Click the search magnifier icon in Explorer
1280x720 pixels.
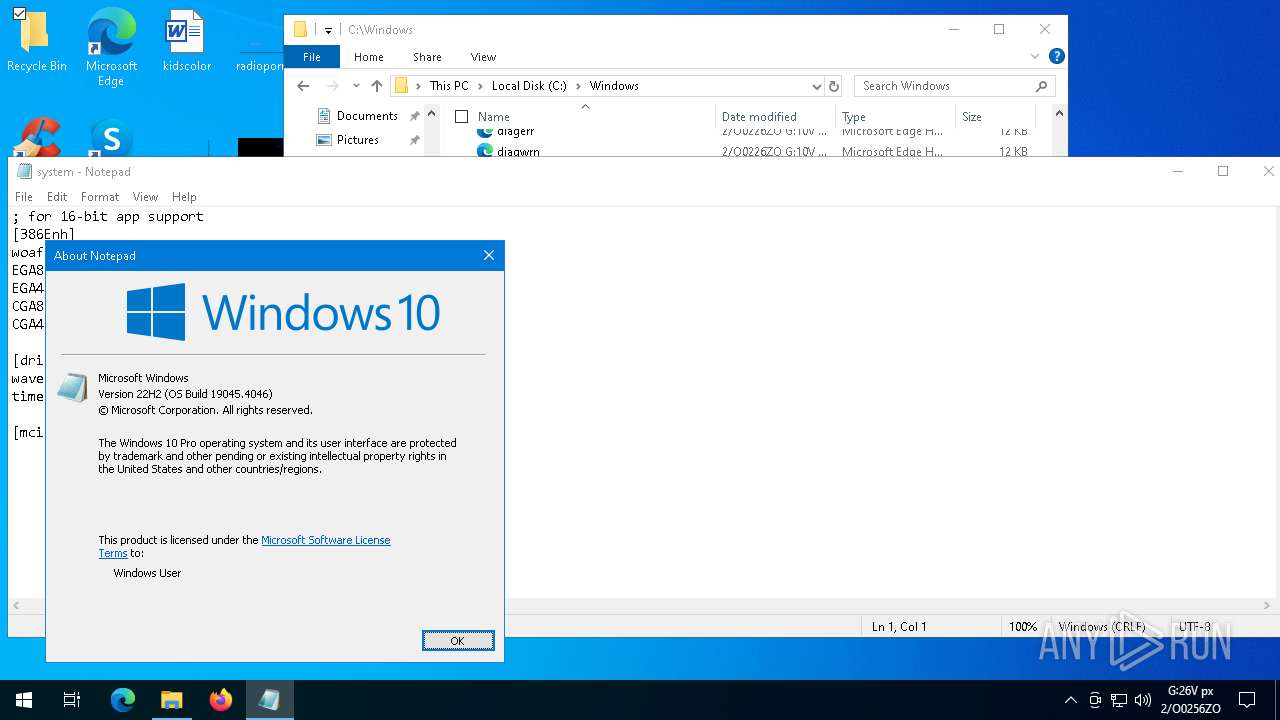[x=1042, y=86]
